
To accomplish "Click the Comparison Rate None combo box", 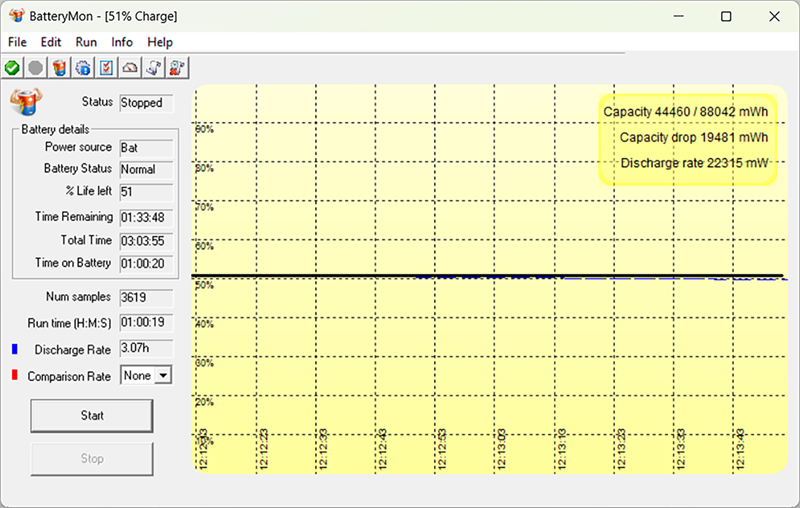I will pyautogui.click(x=146, y=376).
